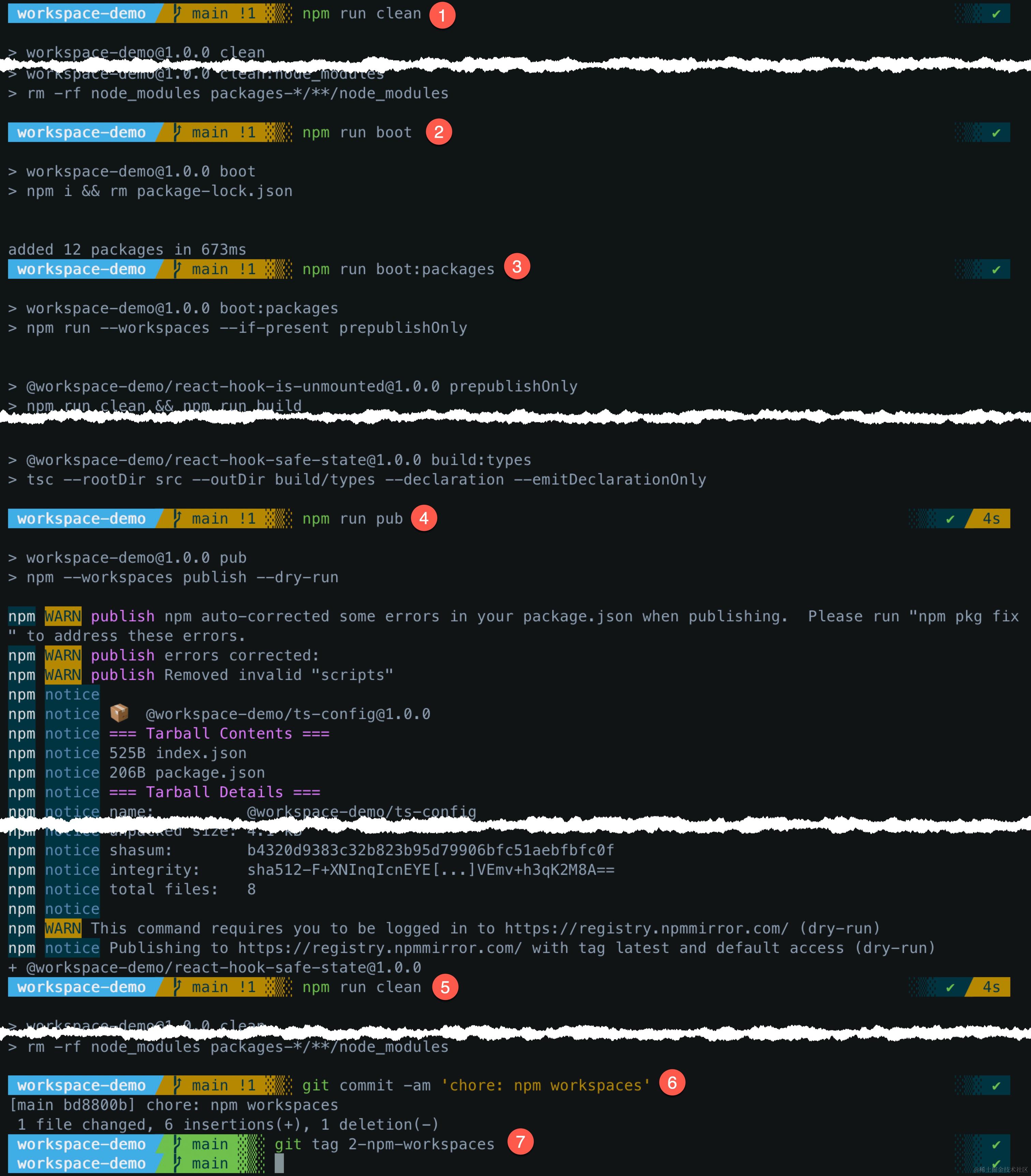Viewport: 1031px width, 1176px height.
Task: Click the red circle numbered 6
Action: (x=672, y=1083)
